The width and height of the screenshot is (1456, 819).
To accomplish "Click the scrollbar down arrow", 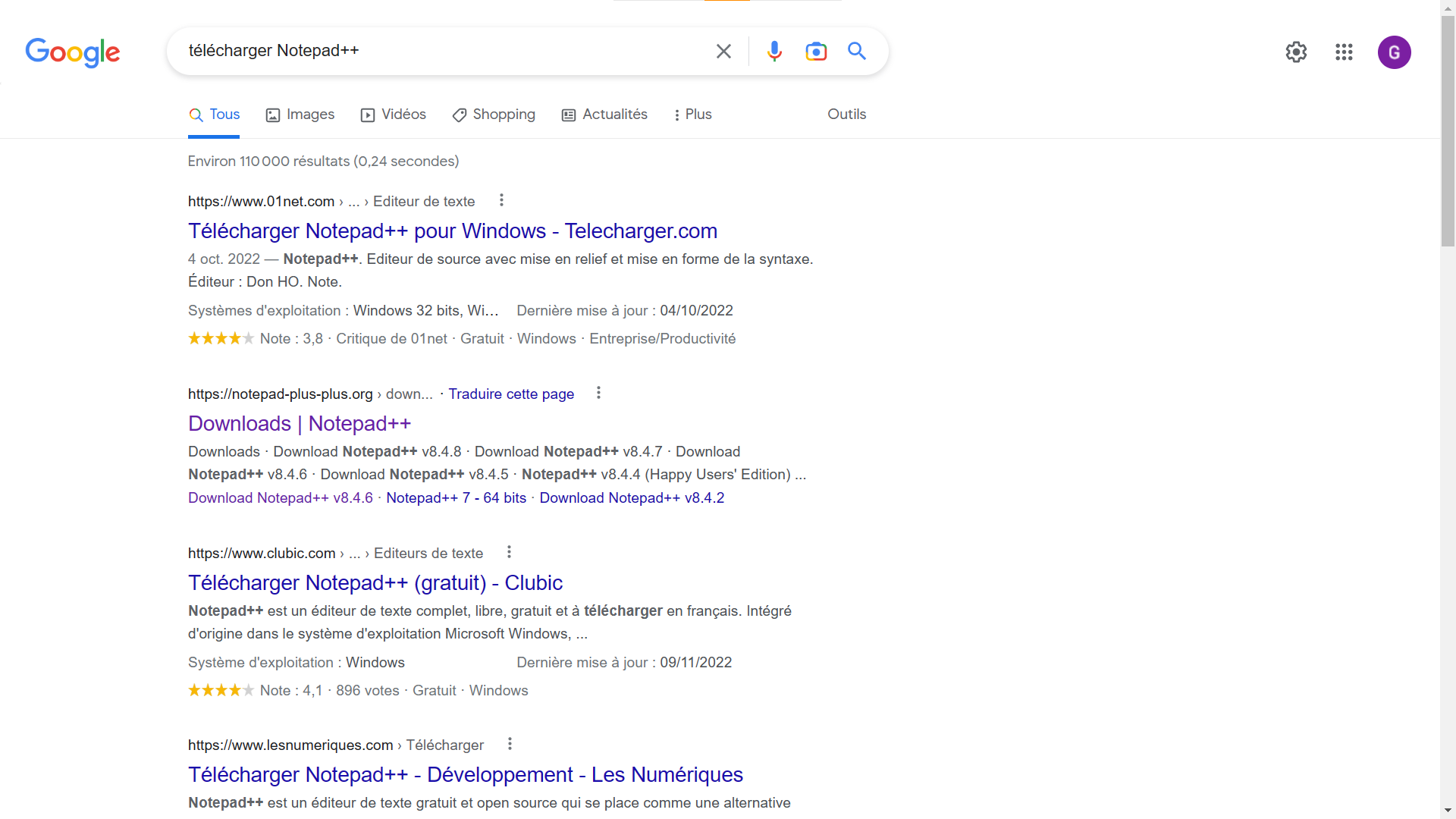I will click(1448, 811).
